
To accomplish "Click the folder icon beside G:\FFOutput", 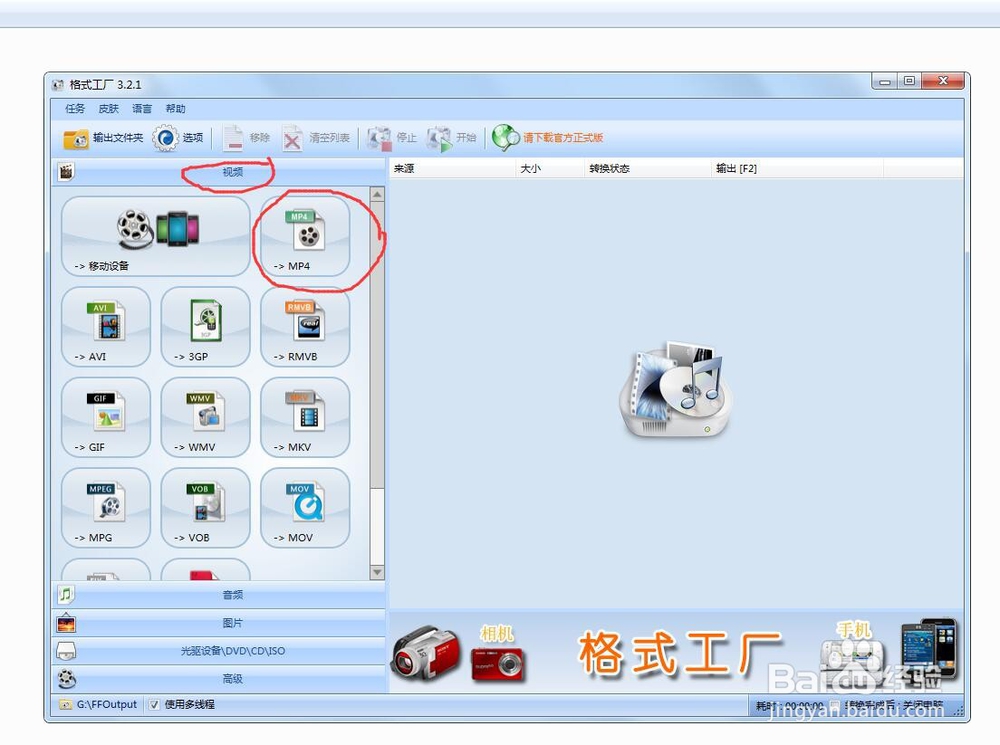I will pyautogui.click(x=65, y=705).
